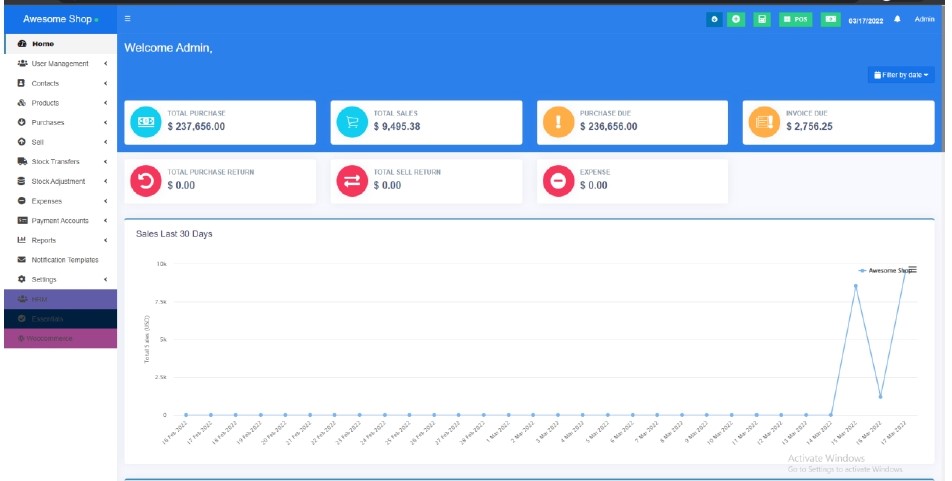Click the Woocommerce module in sidebar
Screen dimensions: 952x481
(x=58, y=338)
